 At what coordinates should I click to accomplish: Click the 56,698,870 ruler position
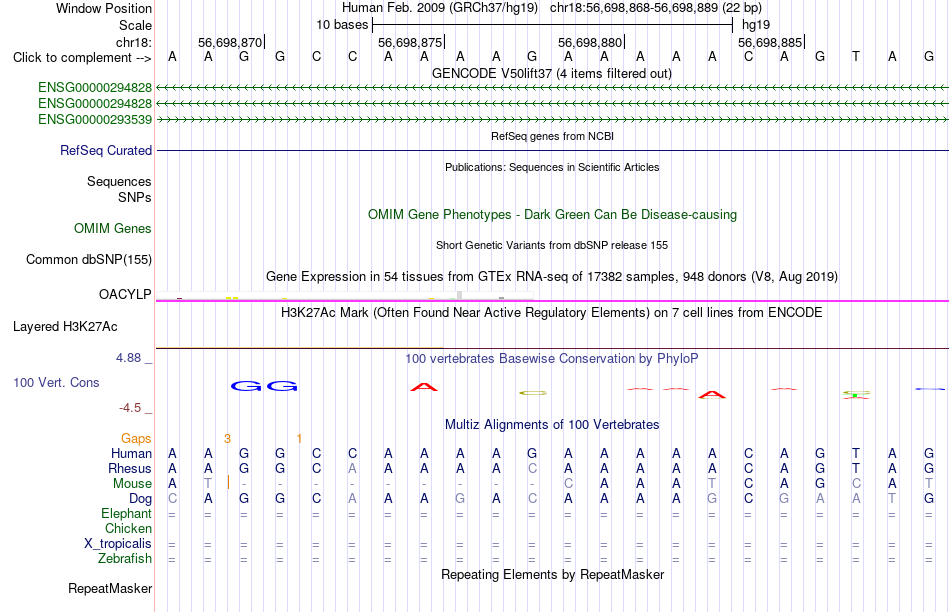pyautogui.click(x=230, y=42)
